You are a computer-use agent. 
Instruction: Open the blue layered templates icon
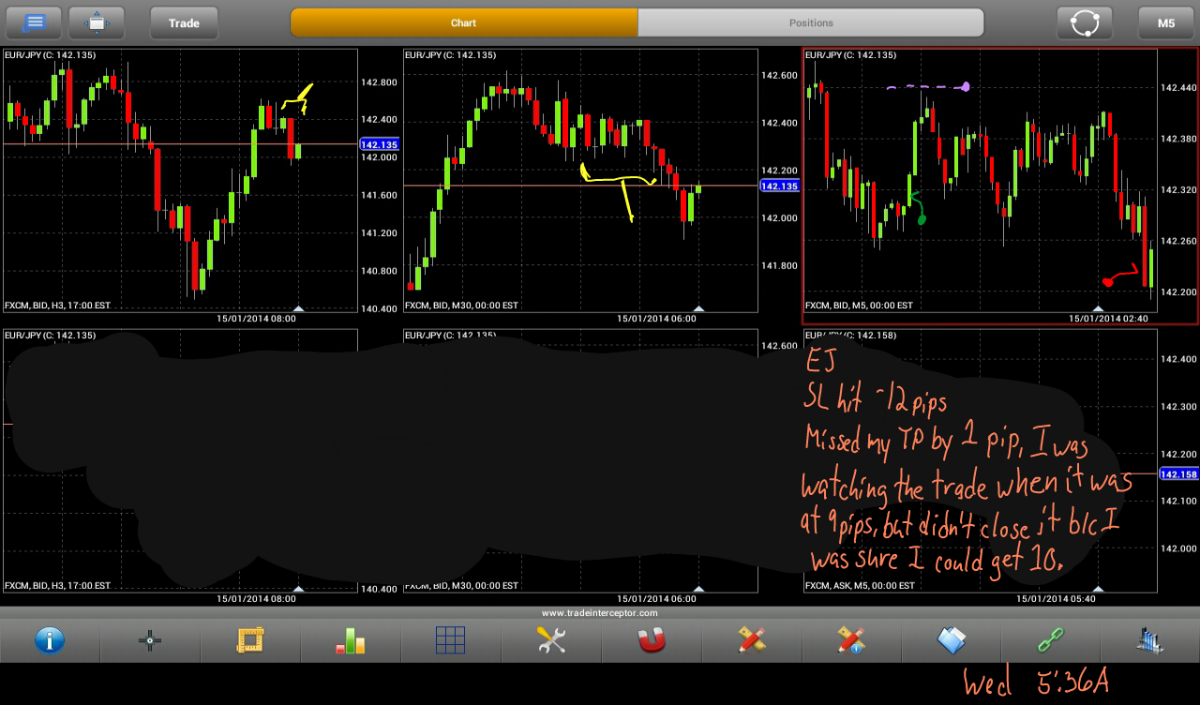(x=951, y=640)
